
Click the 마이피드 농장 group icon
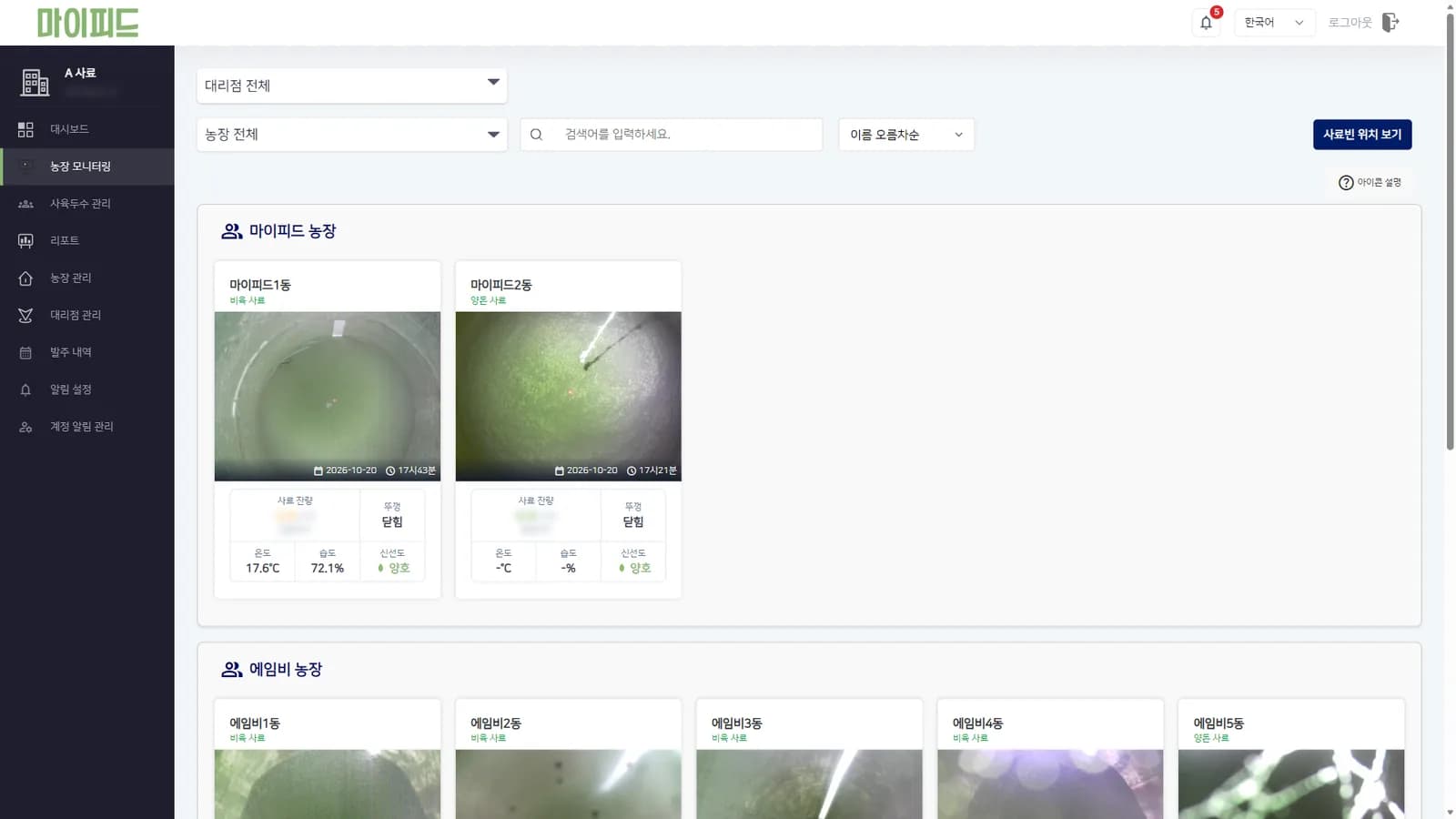[231, 231]
